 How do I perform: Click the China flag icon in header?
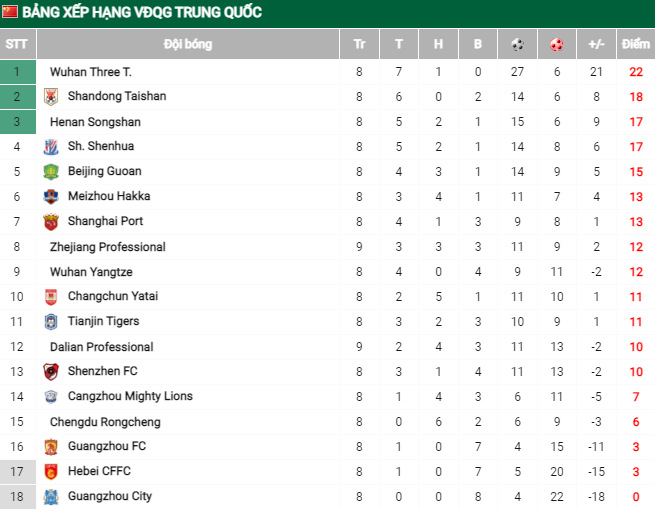tap(11, 12)
